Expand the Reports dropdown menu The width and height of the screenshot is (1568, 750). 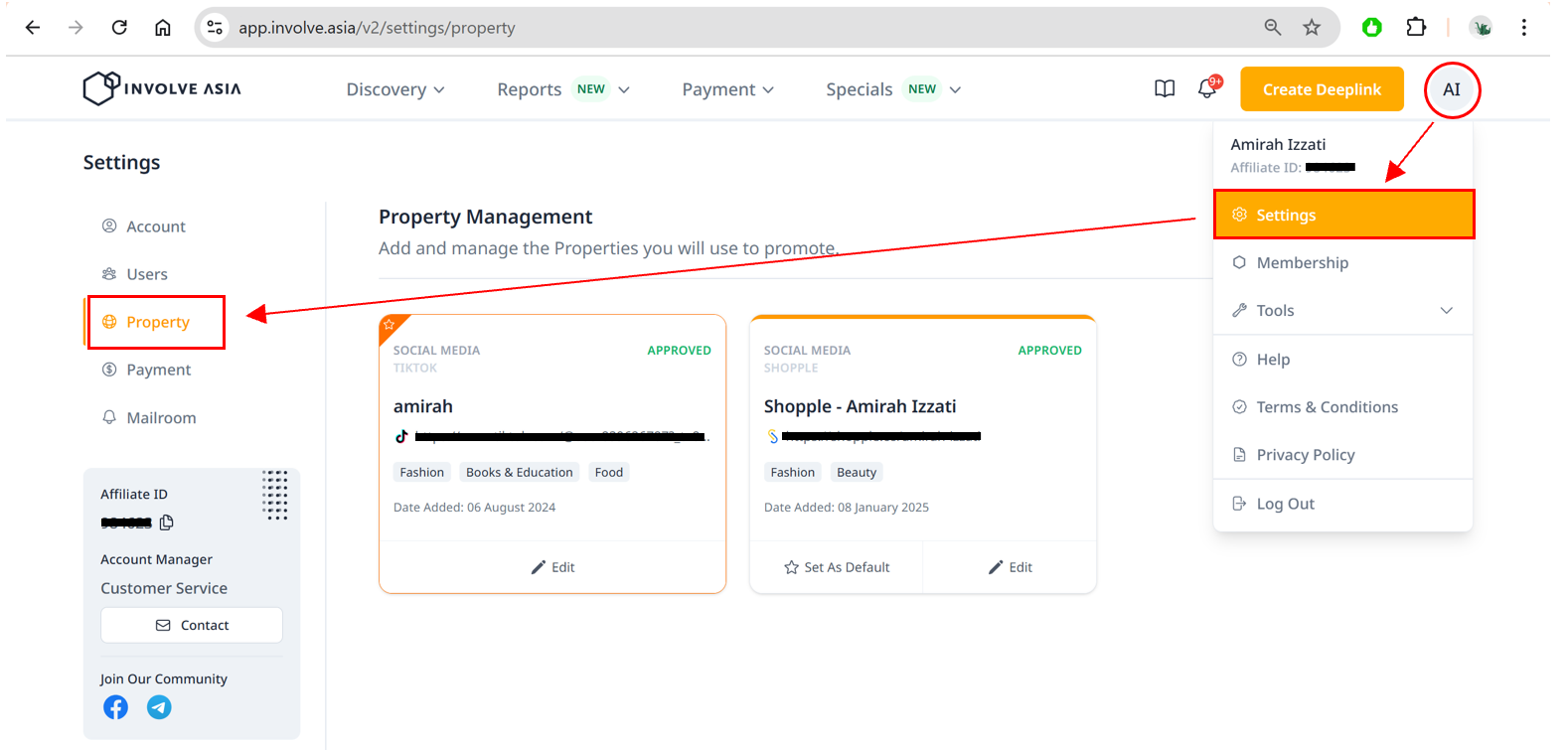click(563, 89)
